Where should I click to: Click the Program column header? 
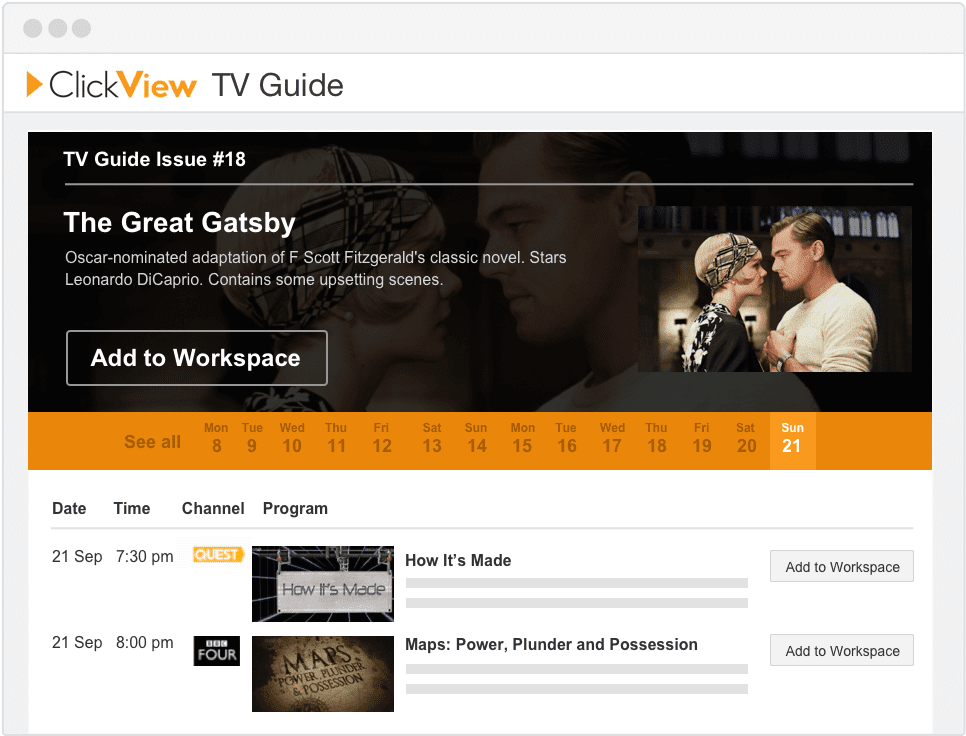click(x=295, y=509)
